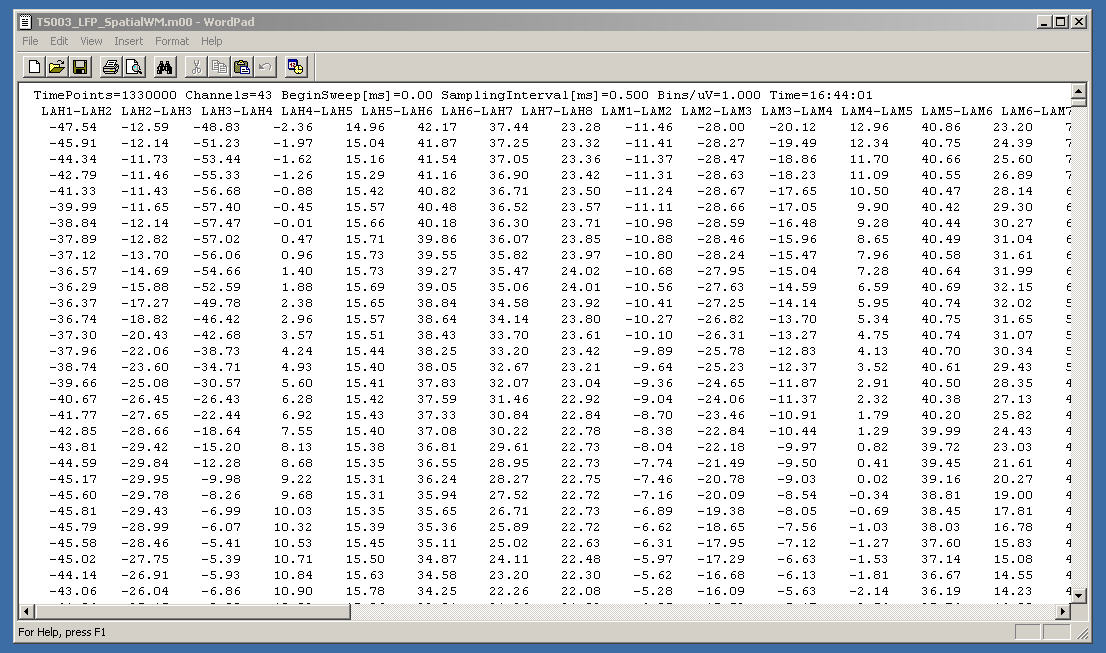Click the vertical scrollbar down arrow
This screenshot has width=1106, height=653.
coord(1077,595)
